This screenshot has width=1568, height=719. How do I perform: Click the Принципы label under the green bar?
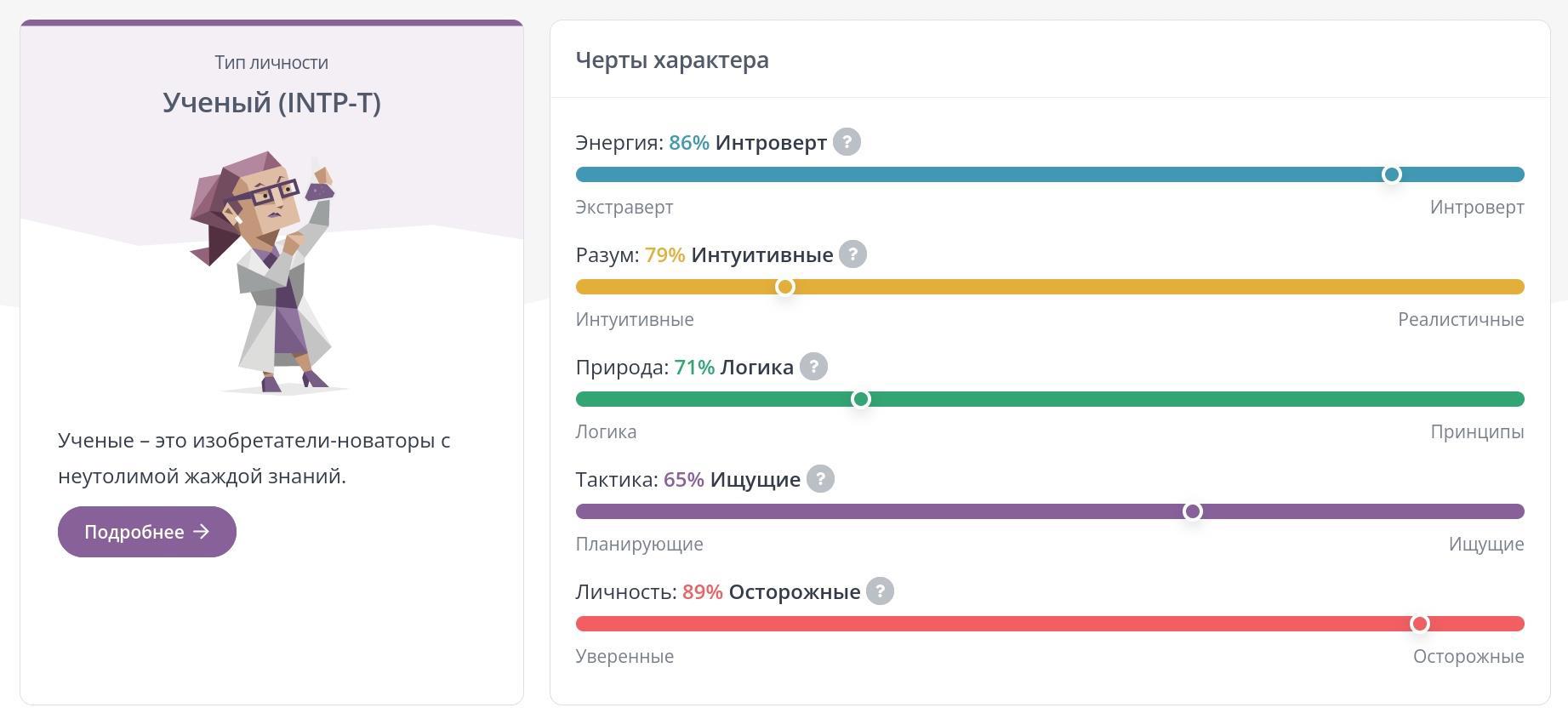point(1476,432)
